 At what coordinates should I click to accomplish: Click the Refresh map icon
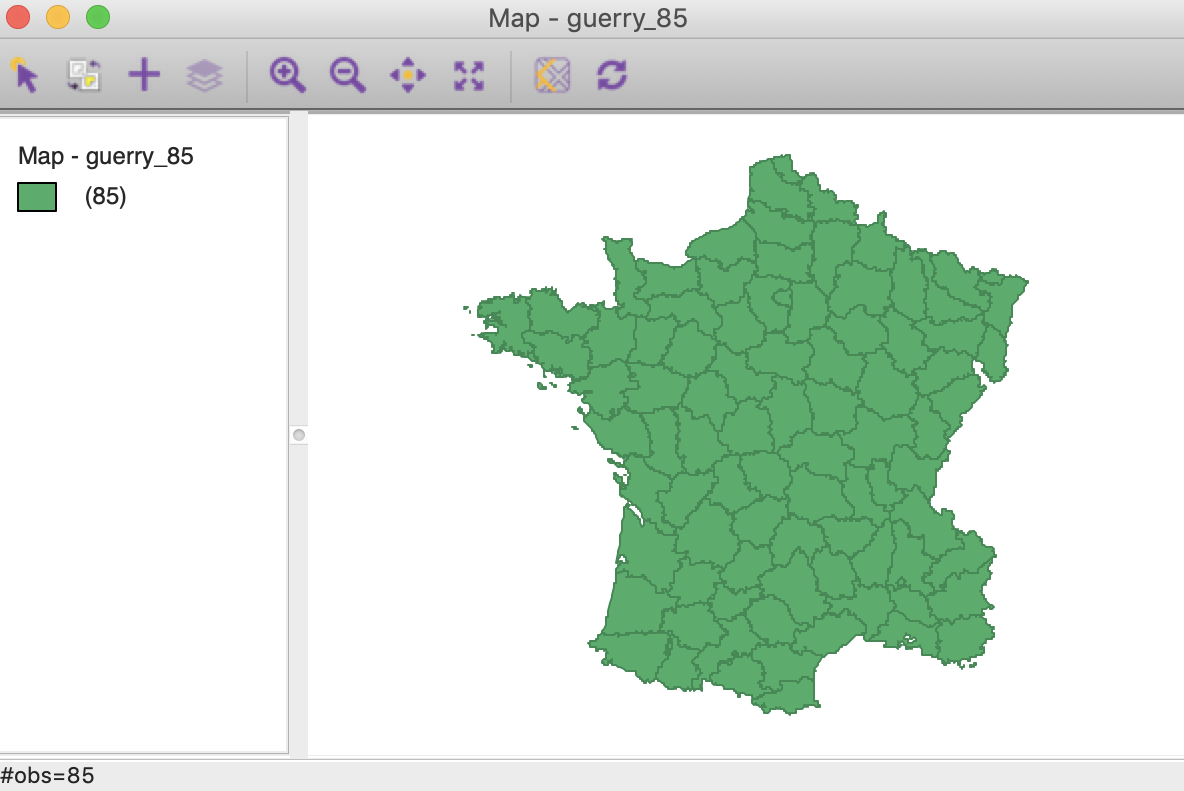[x=612, y=75]
